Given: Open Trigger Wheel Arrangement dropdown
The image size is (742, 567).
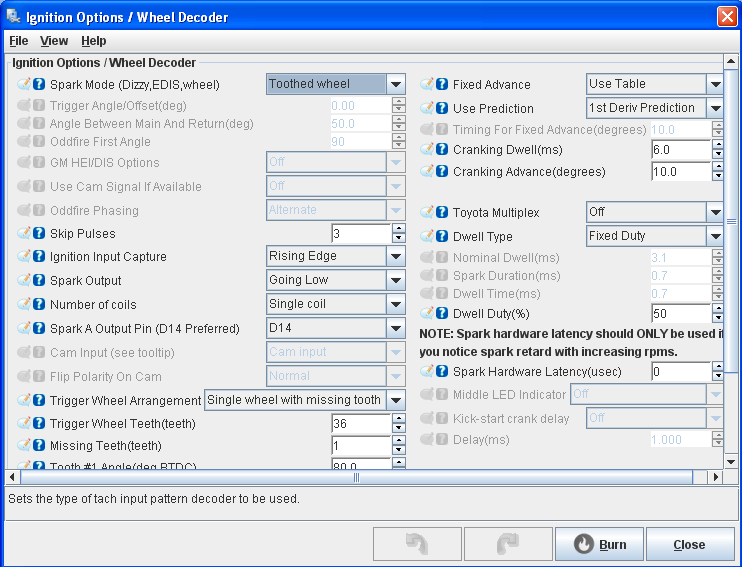Looking at the screenshot, I should (395, 400).
